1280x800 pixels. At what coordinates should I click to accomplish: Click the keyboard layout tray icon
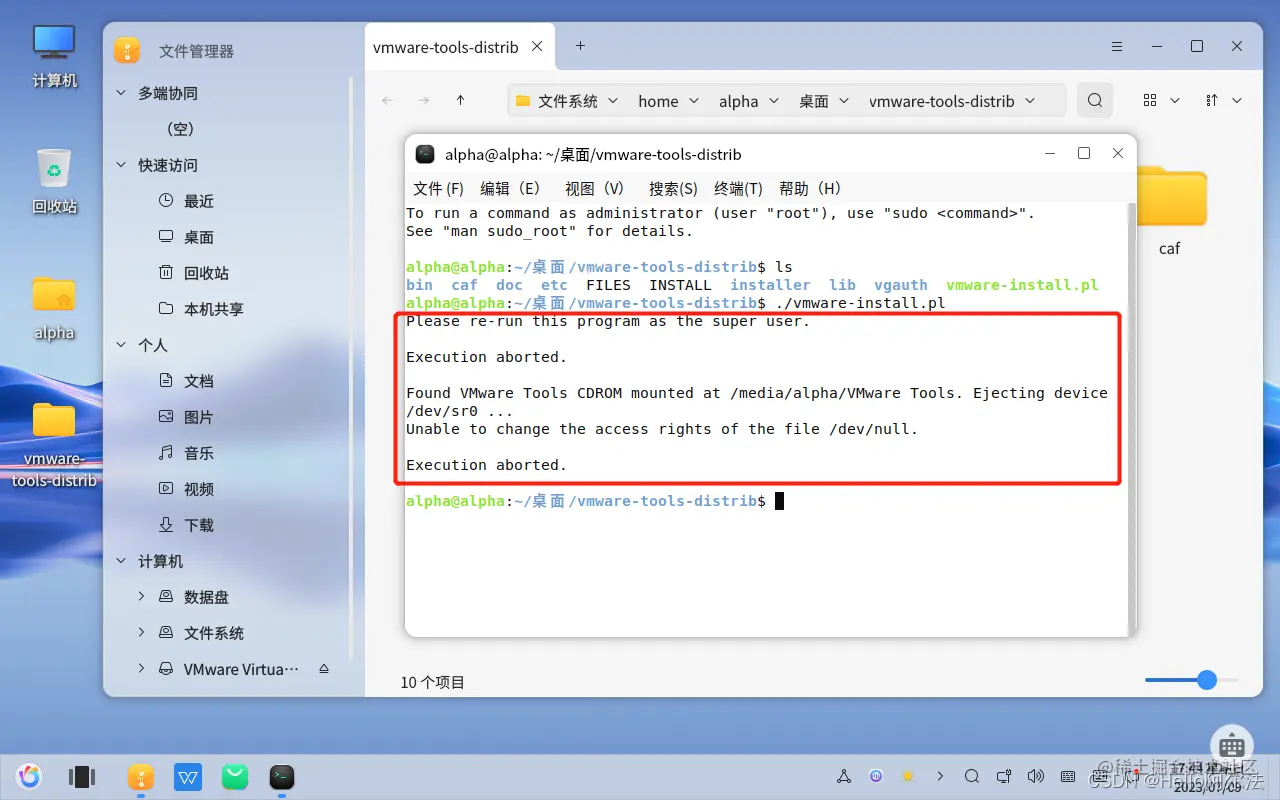coord(1067,776)
